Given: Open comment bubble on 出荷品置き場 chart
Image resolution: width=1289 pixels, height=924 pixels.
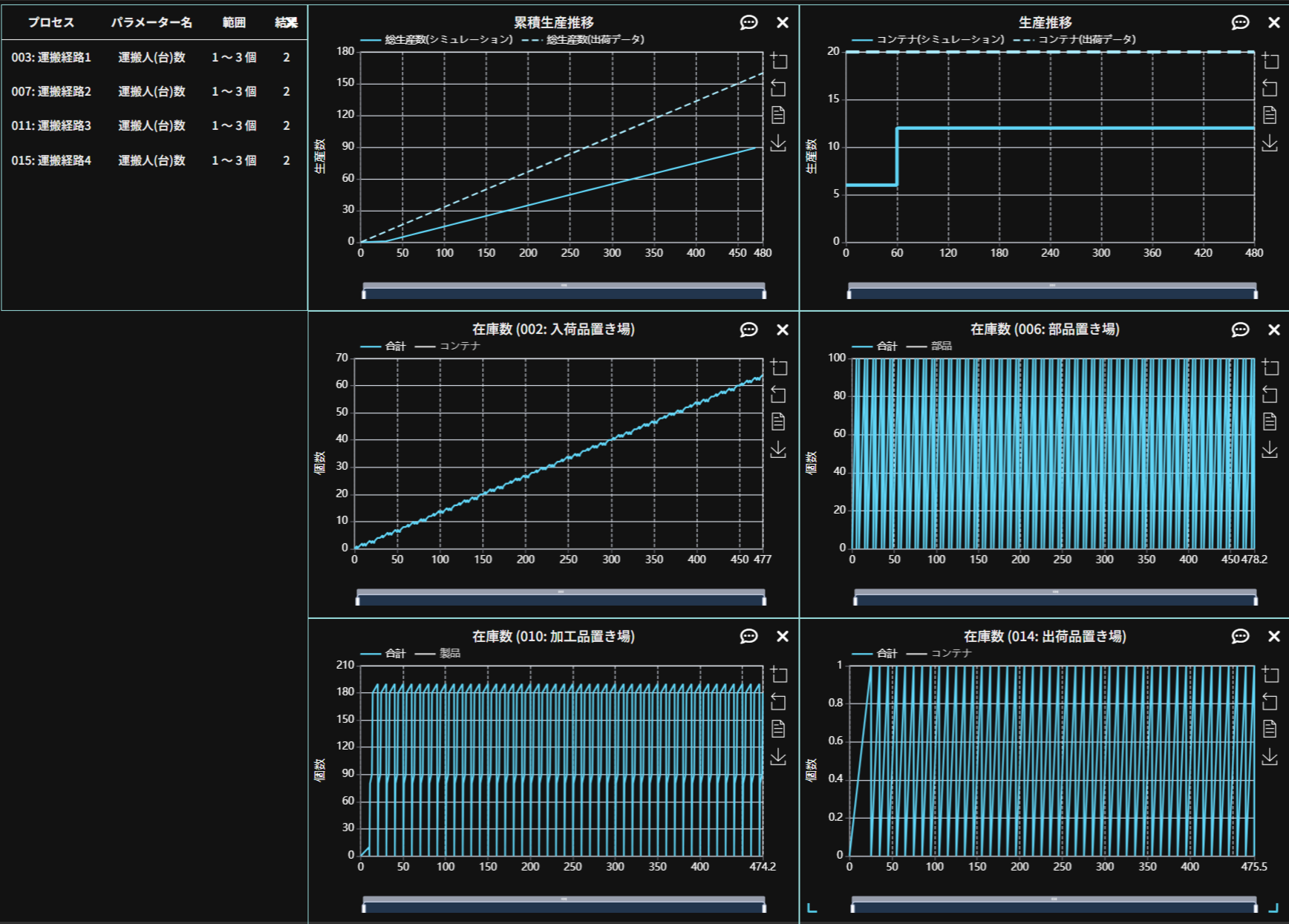Looking at the screenshot, I should (1240, 637).
